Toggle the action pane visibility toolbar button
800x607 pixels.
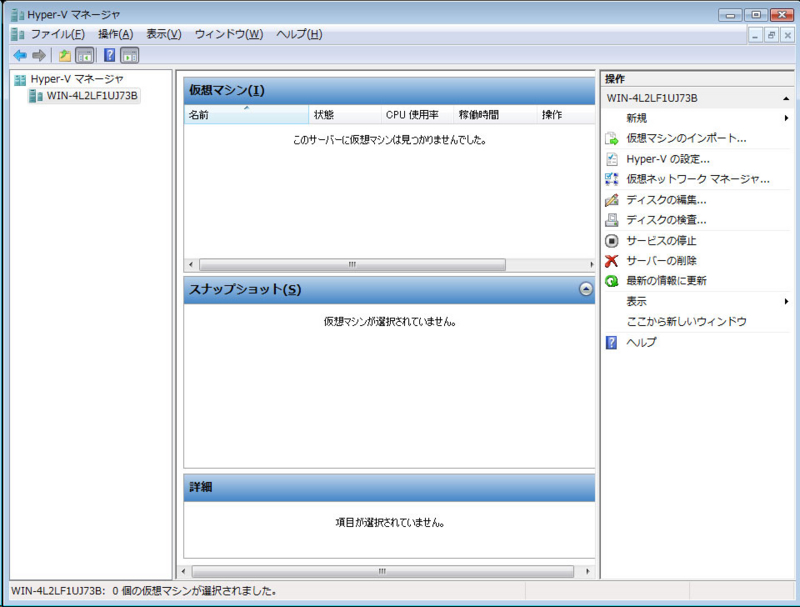pyautogui.click(x=130, y=55)
